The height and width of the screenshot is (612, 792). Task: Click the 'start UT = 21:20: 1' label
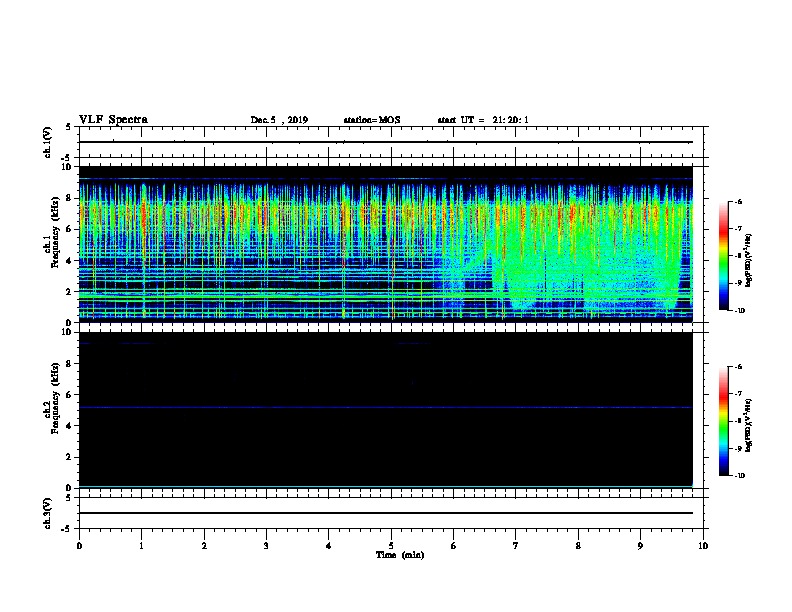coord(483,120)
